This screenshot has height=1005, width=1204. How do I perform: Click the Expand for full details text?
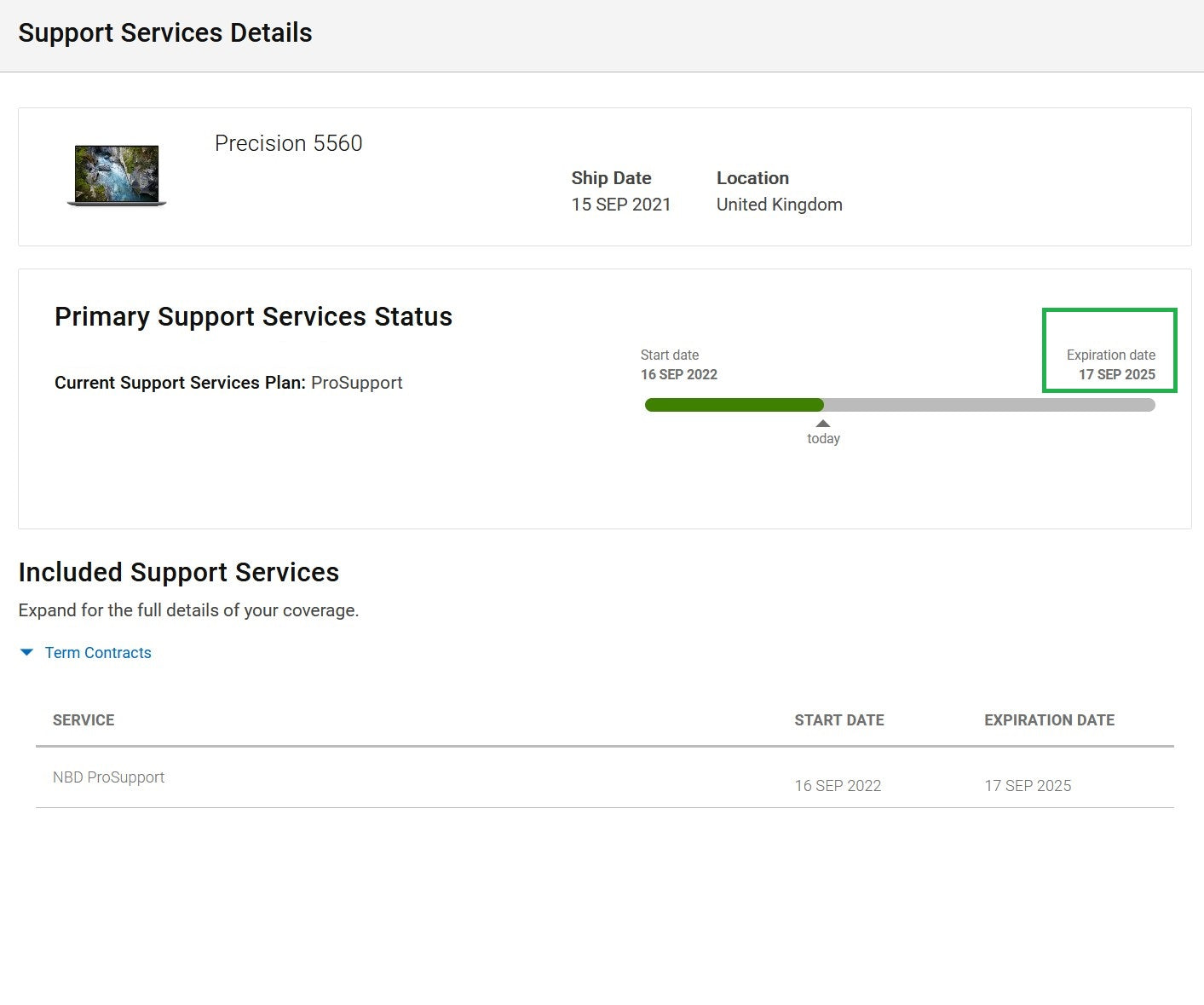pyautogui.click(x=188, y=610)
